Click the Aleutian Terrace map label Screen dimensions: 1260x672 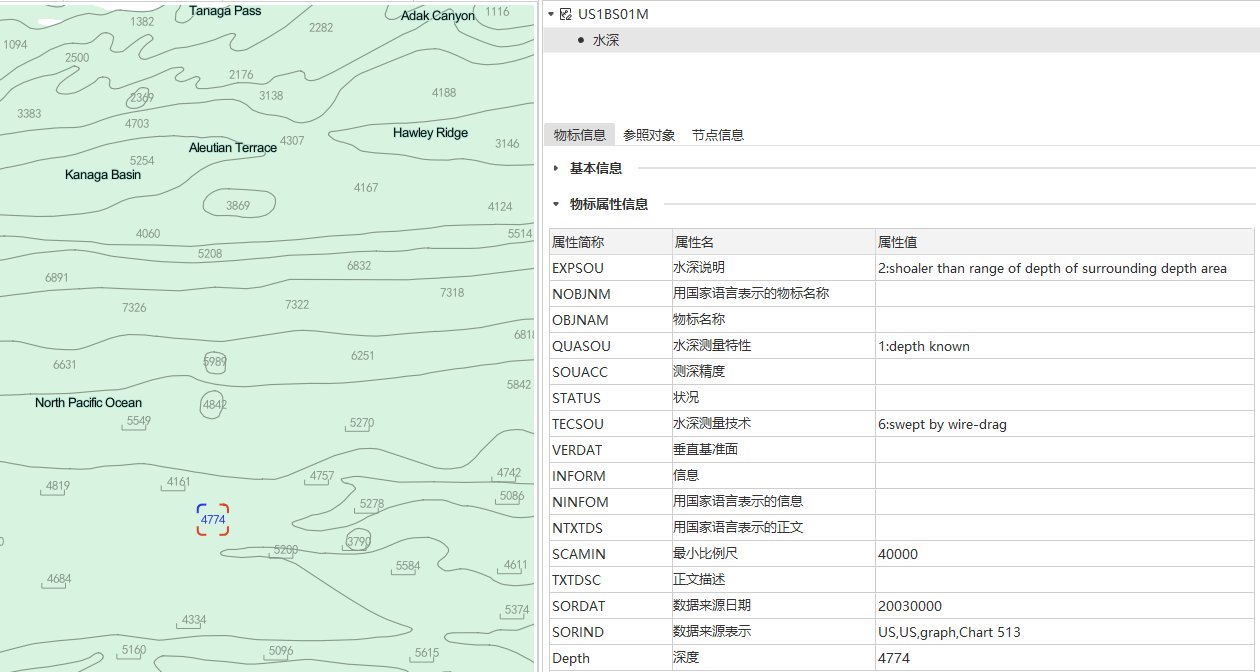pyautogui.click(x=233, y=148)
